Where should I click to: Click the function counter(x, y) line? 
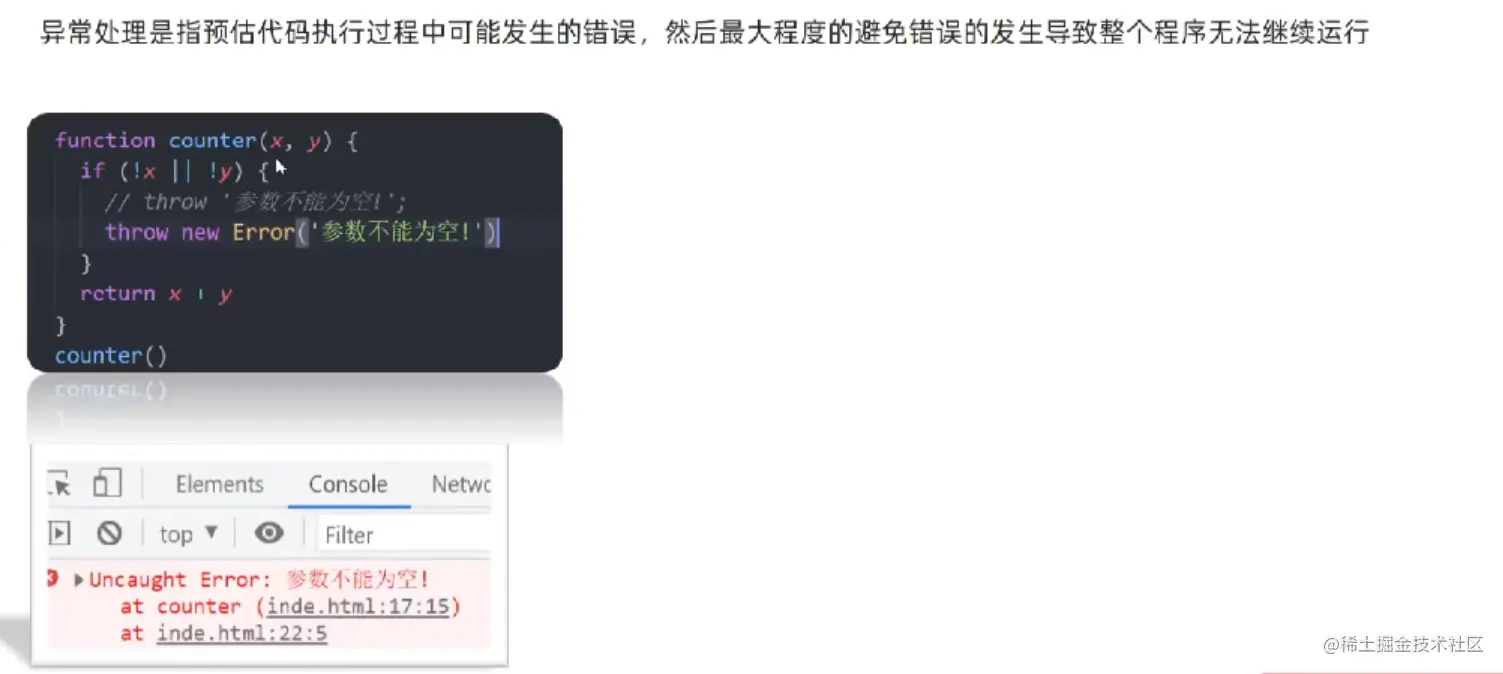click(206, 141)
